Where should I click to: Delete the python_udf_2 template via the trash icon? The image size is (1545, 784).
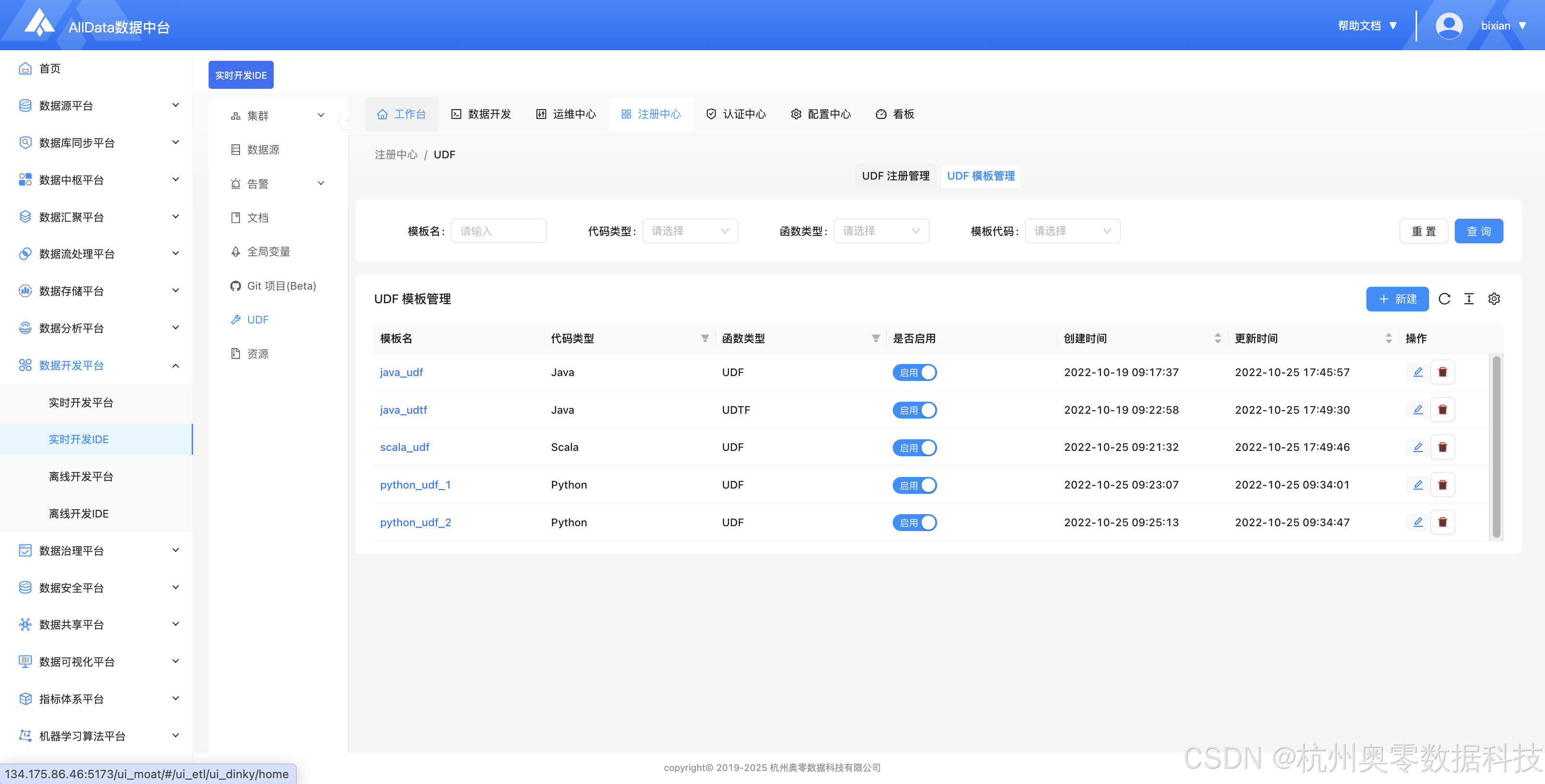pyautogui.click(x=1443, y=522)
